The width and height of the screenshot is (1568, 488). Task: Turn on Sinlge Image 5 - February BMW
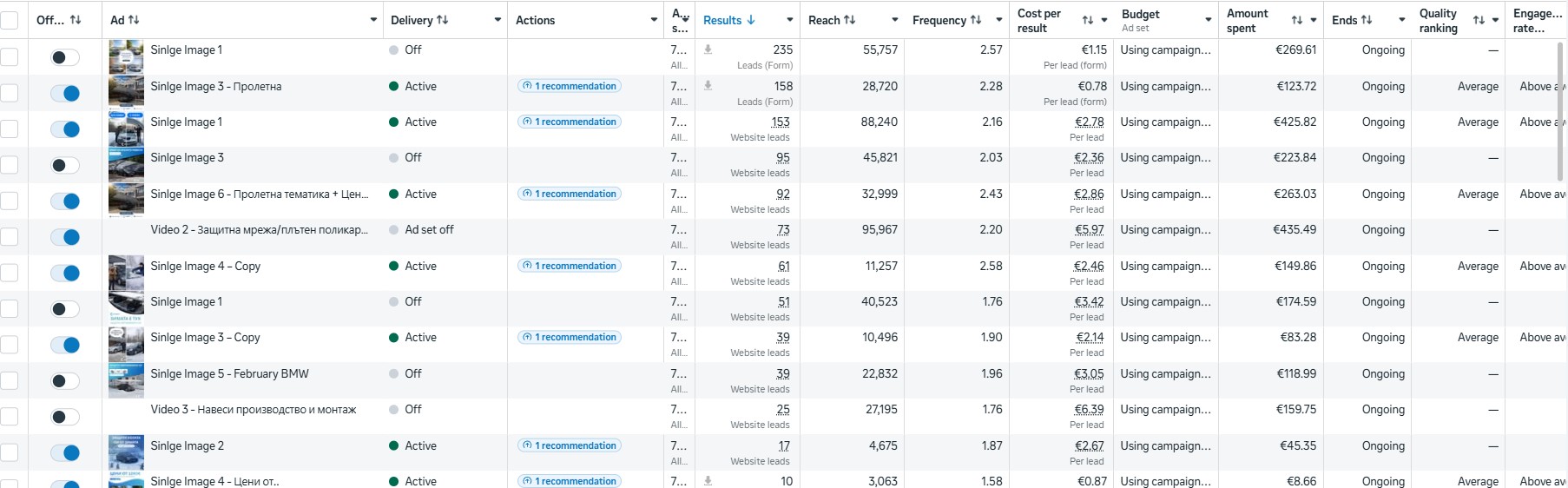[65, 381]
